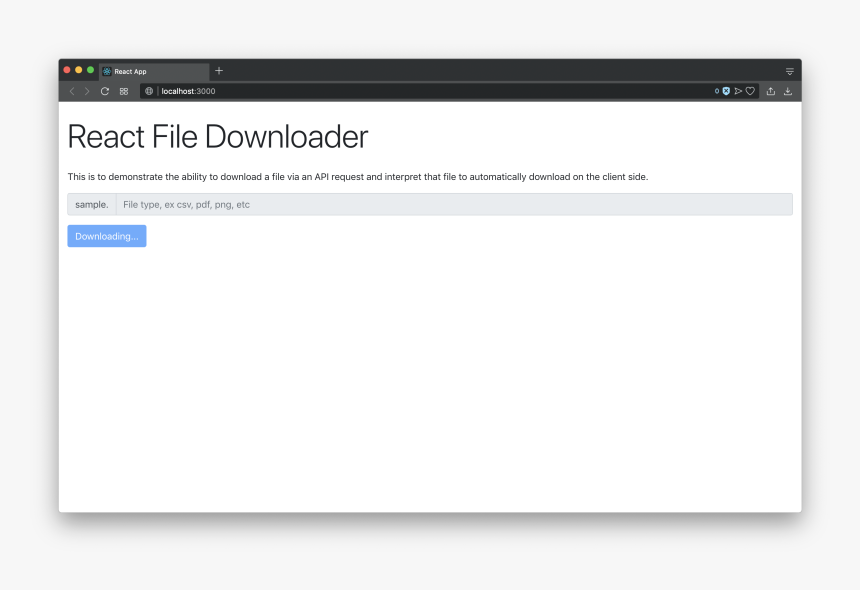Open the browser downloads icon

click(x=788, y=91)
